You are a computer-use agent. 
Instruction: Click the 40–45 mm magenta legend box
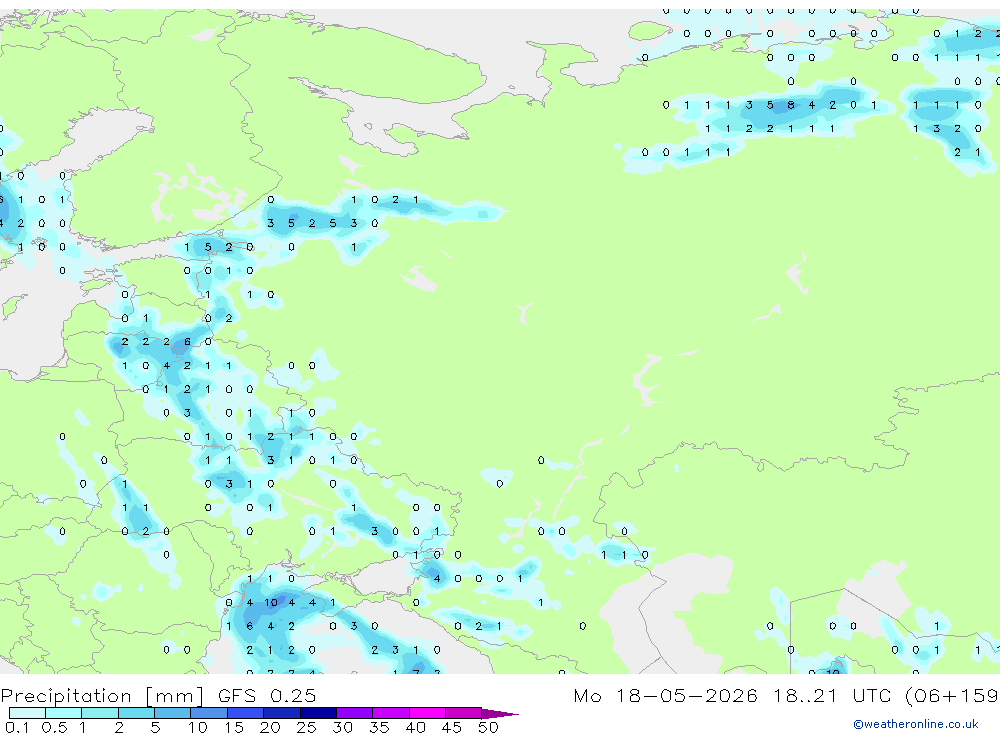[x=427, y=713]
